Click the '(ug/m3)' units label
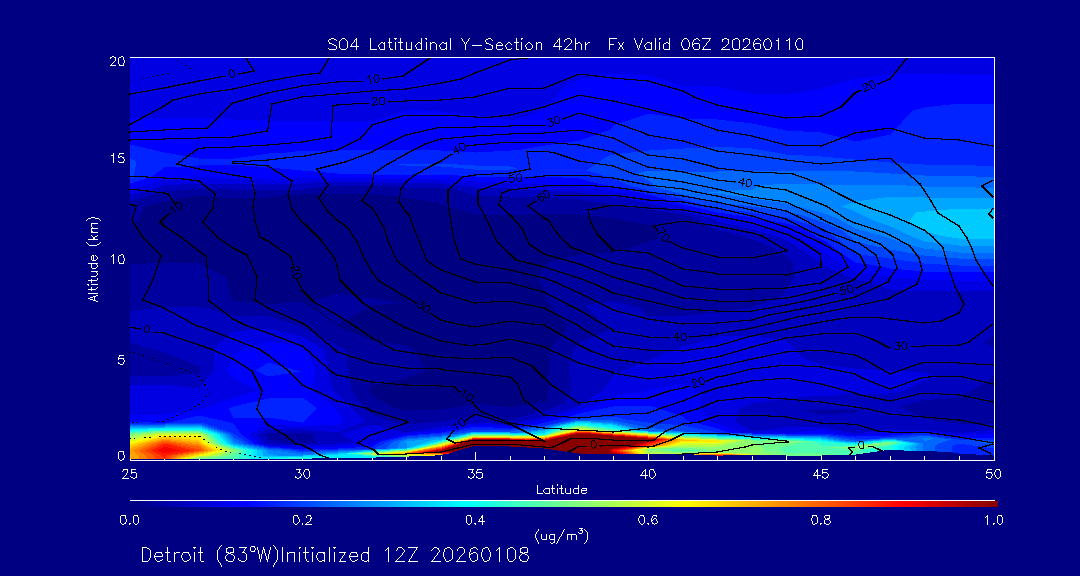The height and width of the screenshot is (576, 1080). (x=562, y=536)
